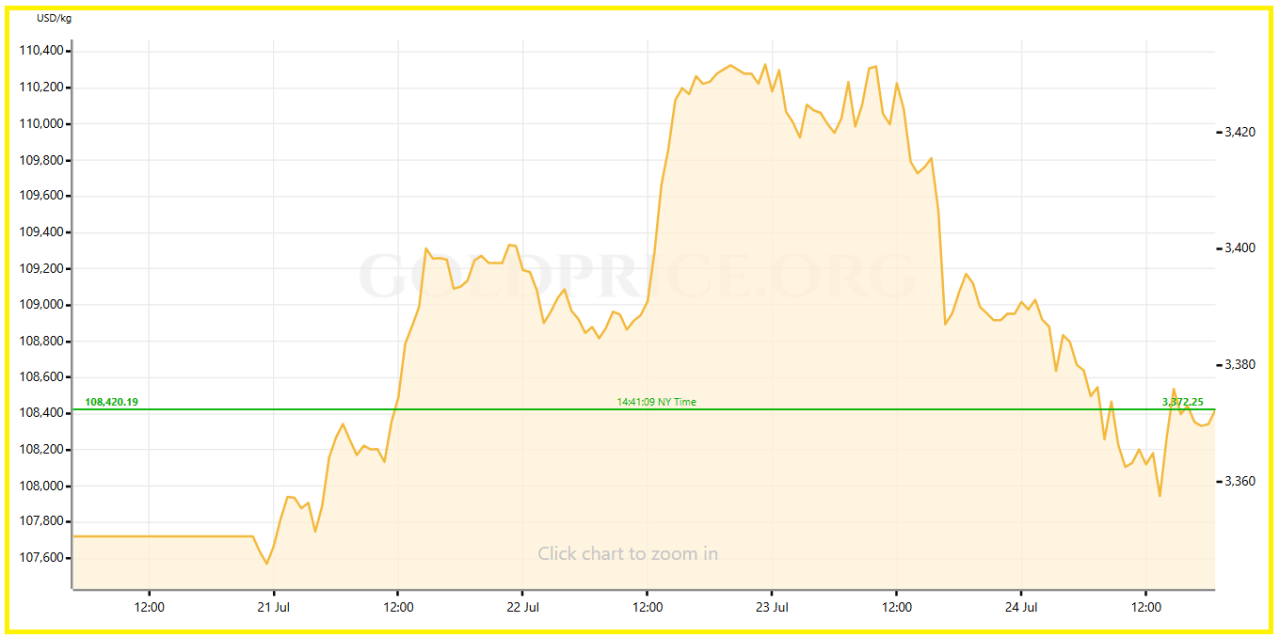This screenshot has width=1280, height=638.
Task: Click the 3,360 value on right axis
Action: pyautogui.click(x=1239, y=482)
